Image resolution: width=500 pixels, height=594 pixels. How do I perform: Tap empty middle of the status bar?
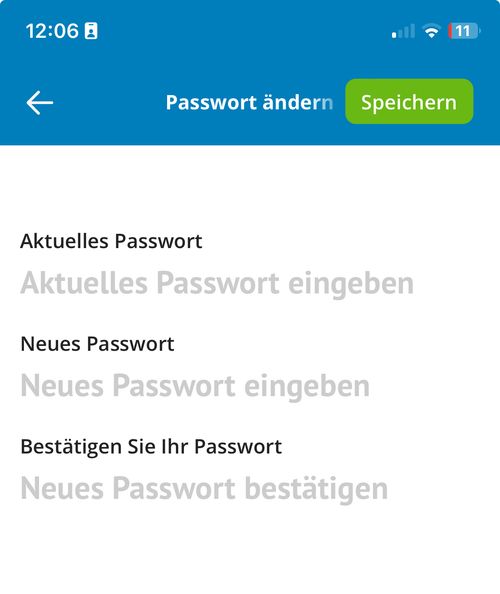[242, 31]
